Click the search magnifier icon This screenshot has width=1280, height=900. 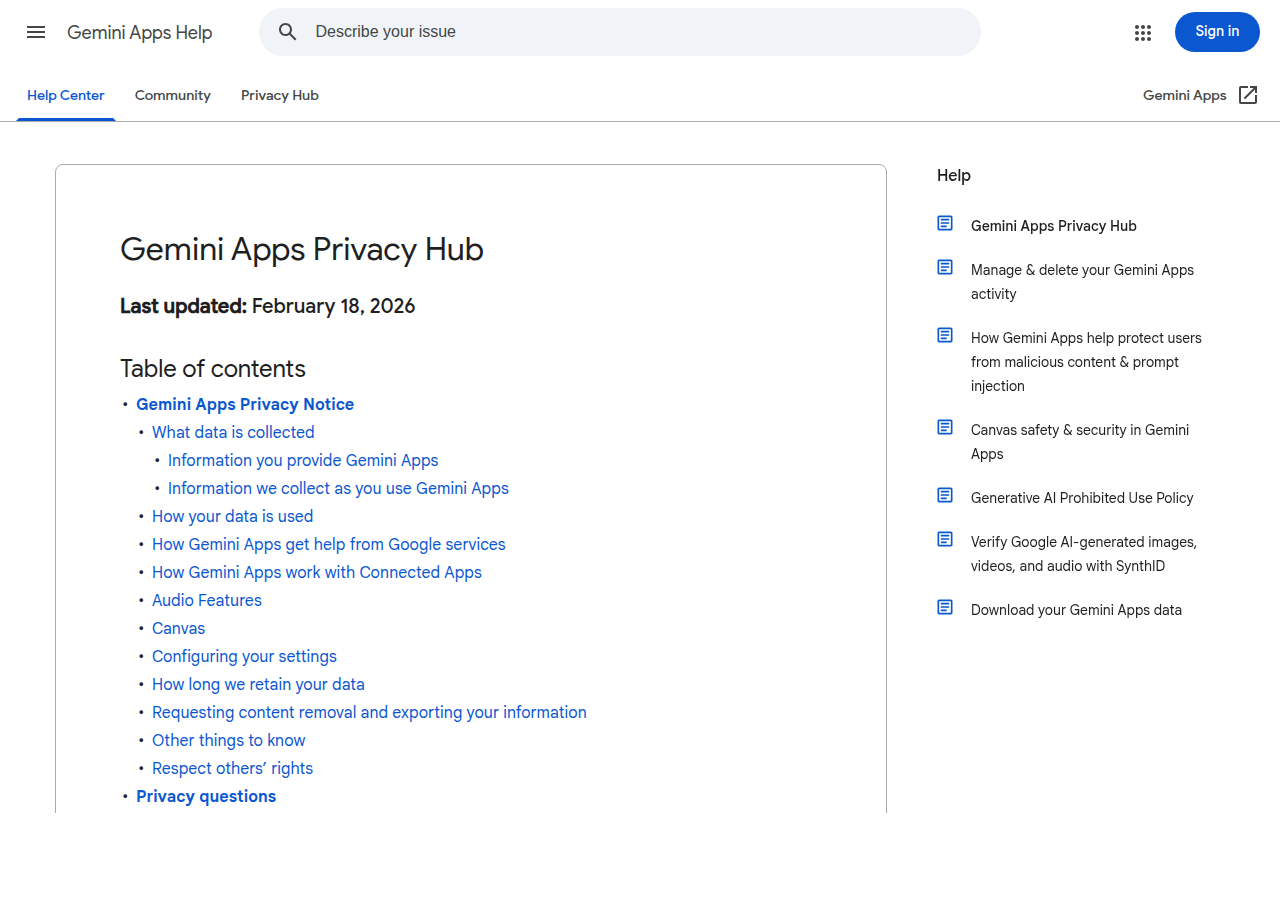click(x=288, y=32)
